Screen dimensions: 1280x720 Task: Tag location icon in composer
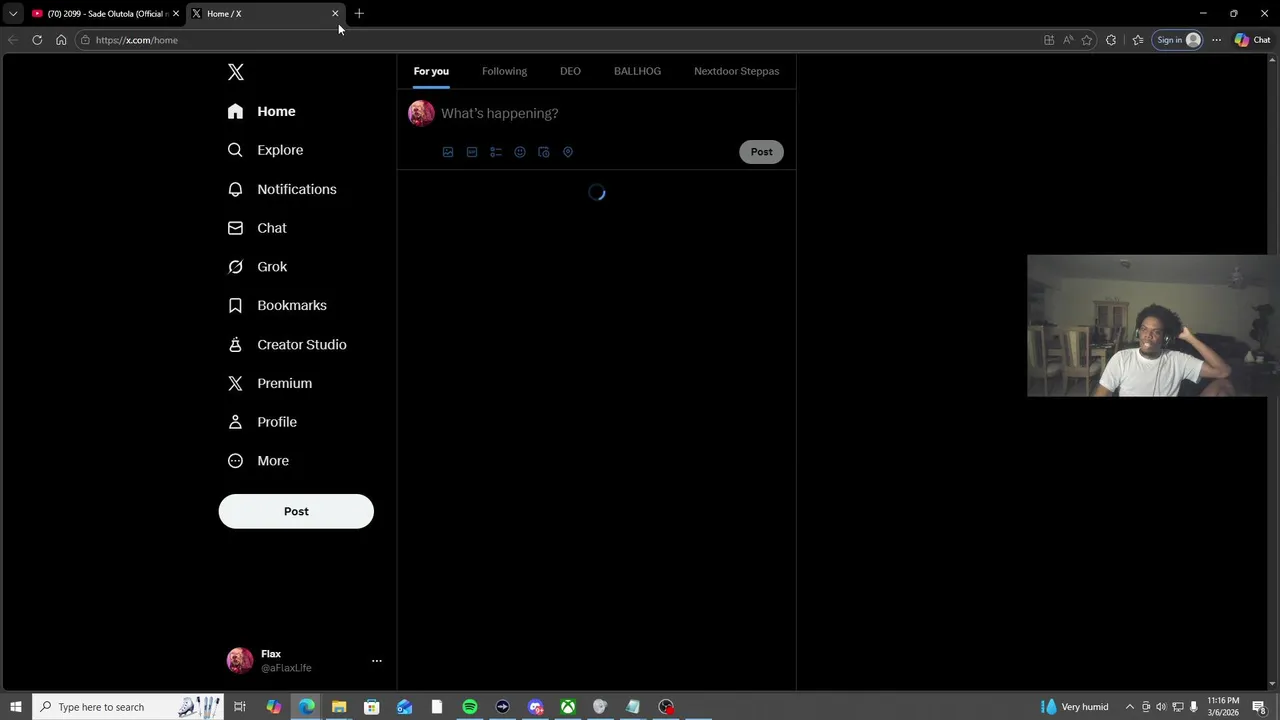click(x=568, y=152)
